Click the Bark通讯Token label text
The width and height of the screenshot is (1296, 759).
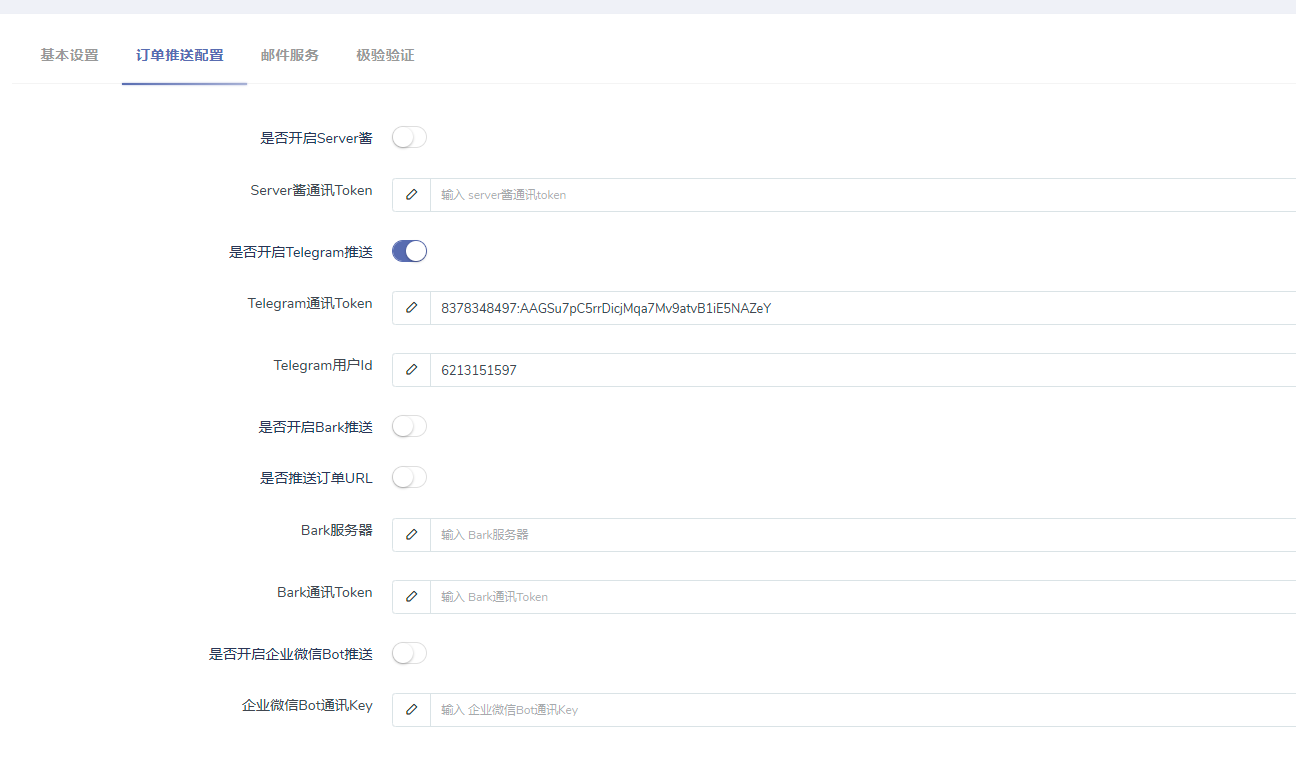click(x=325, y=592)
